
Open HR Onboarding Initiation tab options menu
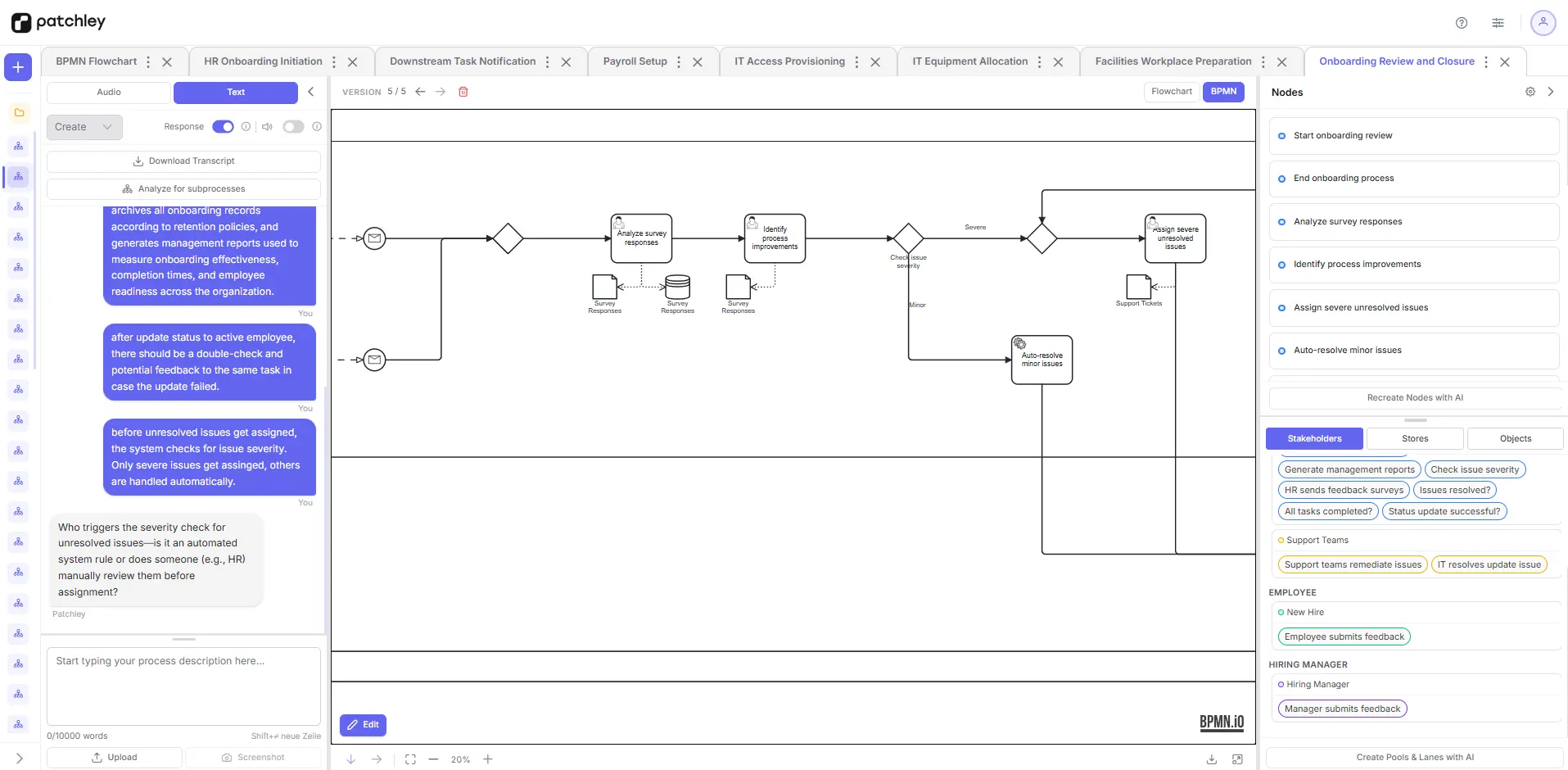(334, 62)
